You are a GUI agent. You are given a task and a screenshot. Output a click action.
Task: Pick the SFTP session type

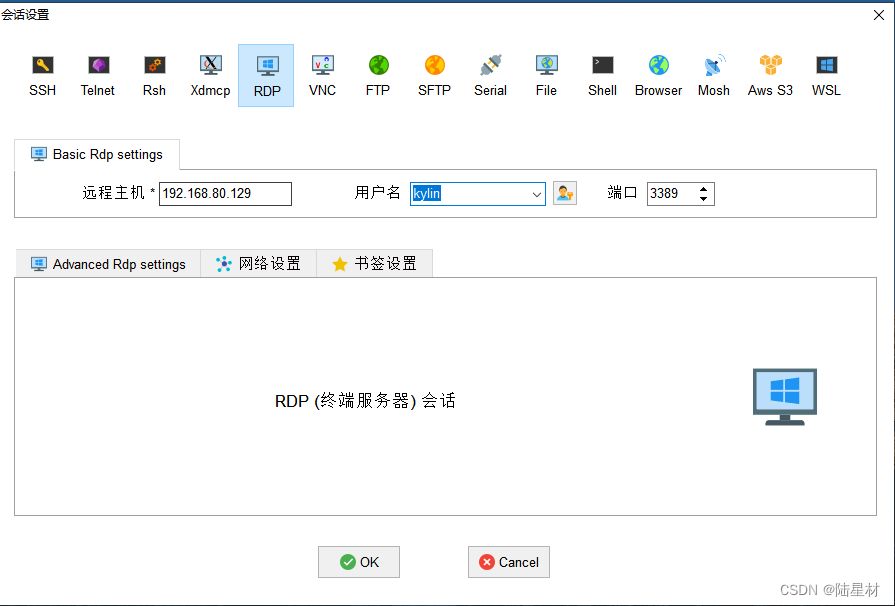point(434,76)
